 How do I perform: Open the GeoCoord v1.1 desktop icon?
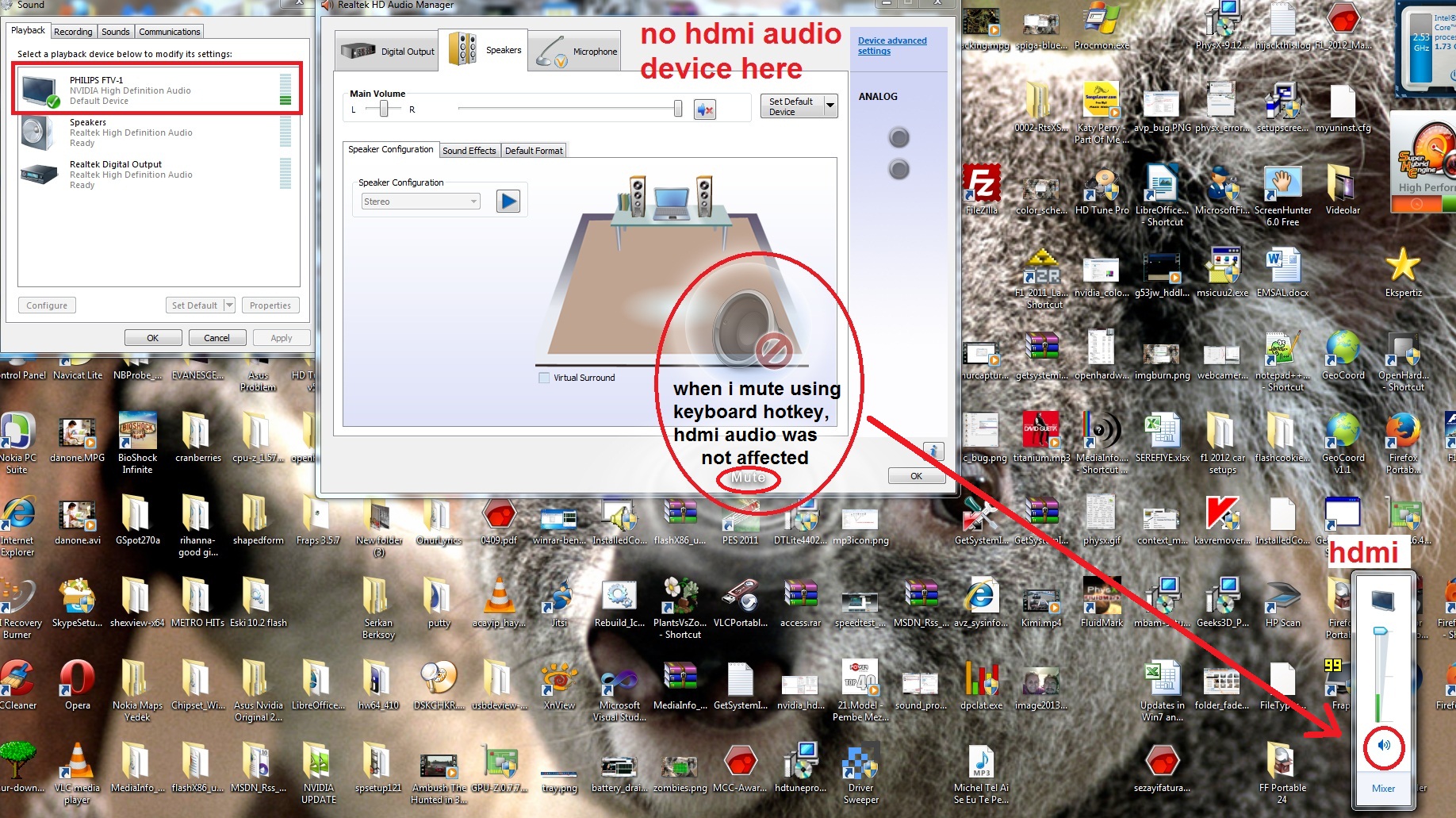coord(1343,444)
